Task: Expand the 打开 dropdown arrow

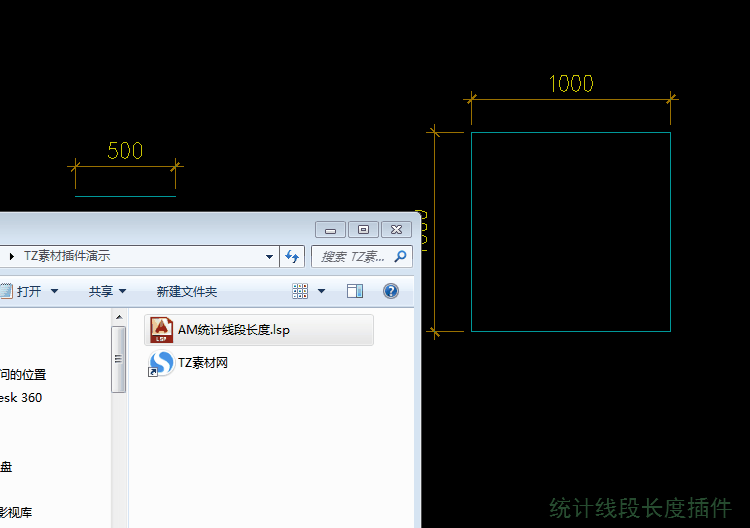Action: coord(55,291)
